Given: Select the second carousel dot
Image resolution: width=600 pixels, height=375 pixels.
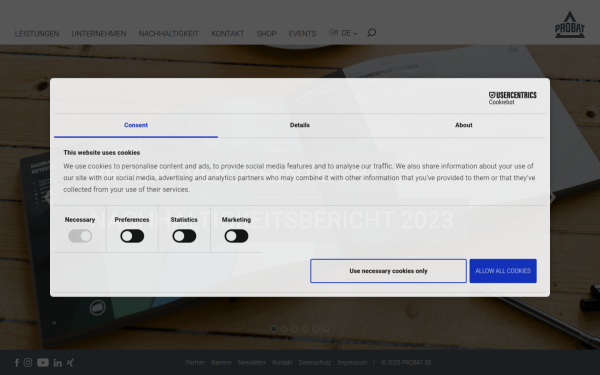Looking at the screenshot, I should click(x=284, y=329).
